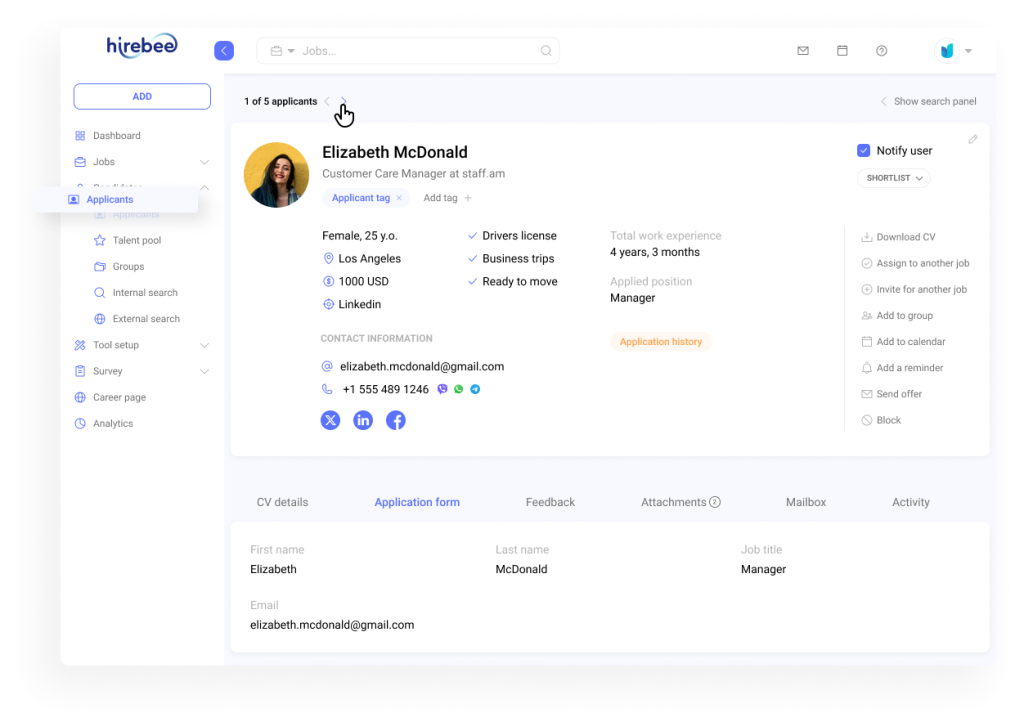This screenshot has height=726, width=1024.
Task: Open the messages envelope icon in the top bar
Action: (803, 50)
